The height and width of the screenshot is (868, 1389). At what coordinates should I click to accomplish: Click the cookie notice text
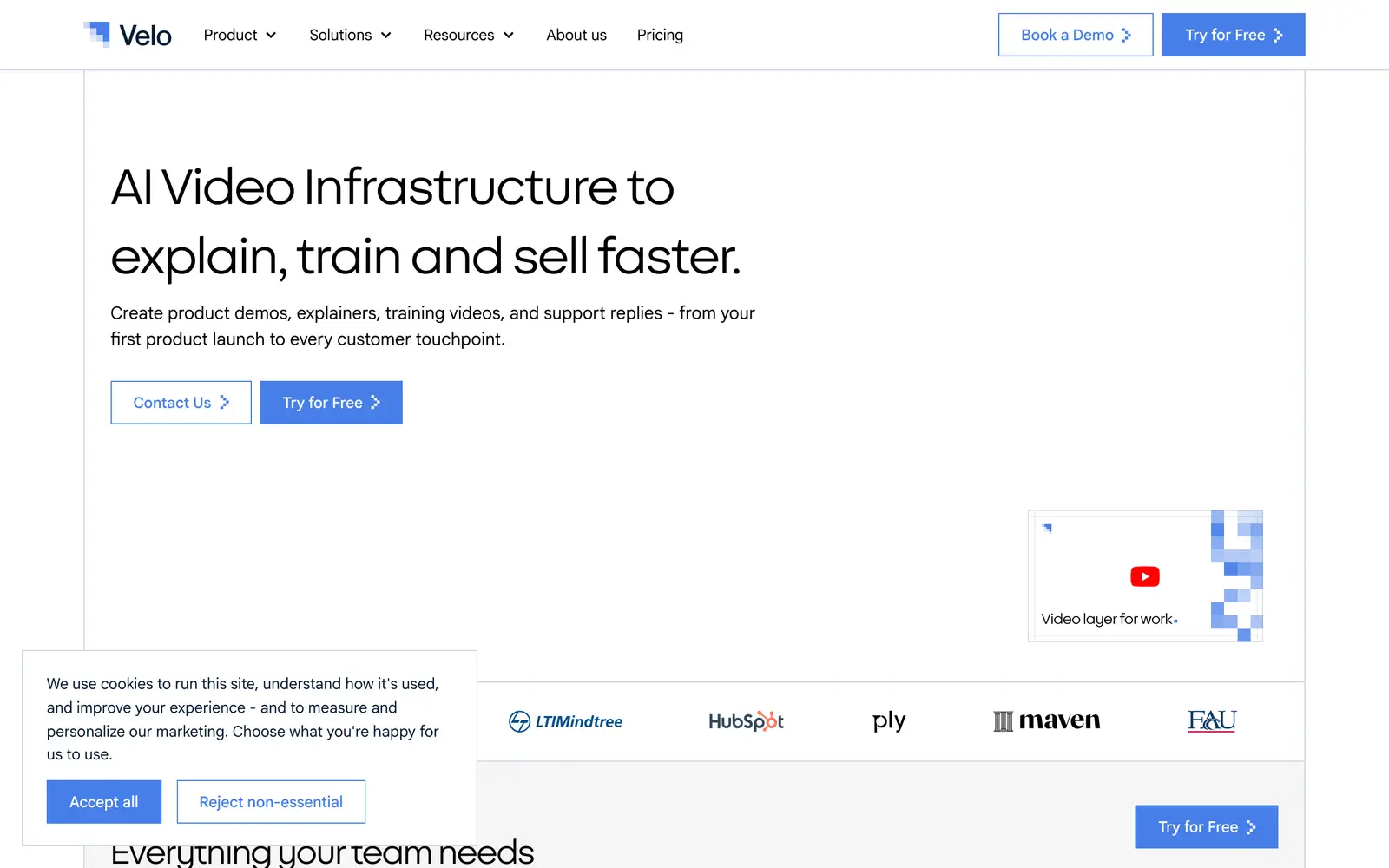click(x=243, y=719)
